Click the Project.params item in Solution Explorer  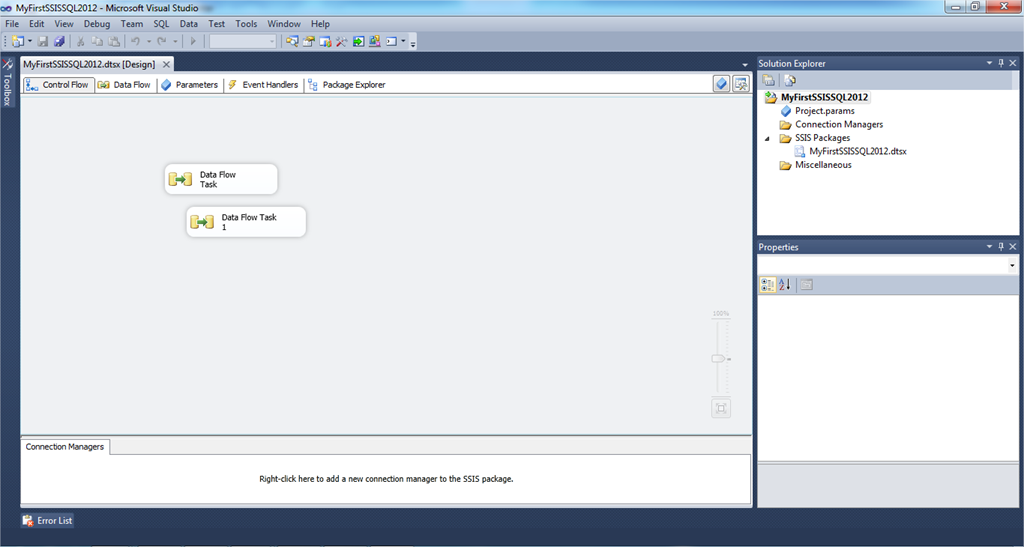click(824, 111)
